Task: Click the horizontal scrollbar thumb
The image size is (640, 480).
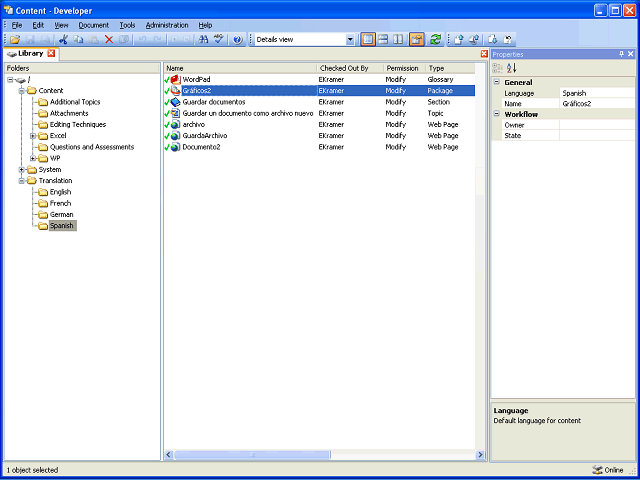Action: [x=252, y=454]
